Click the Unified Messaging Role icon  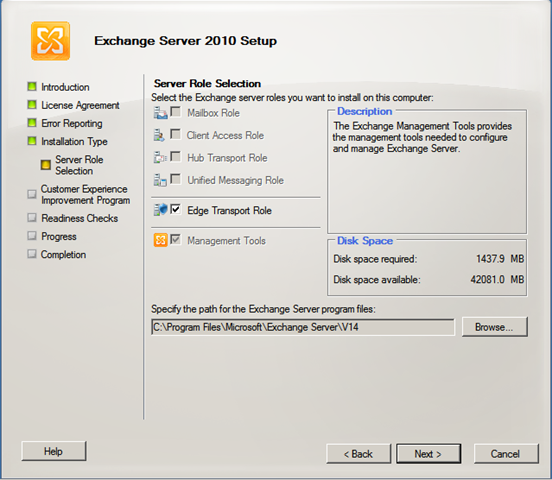pyautogui.click(x=160, y=180)
